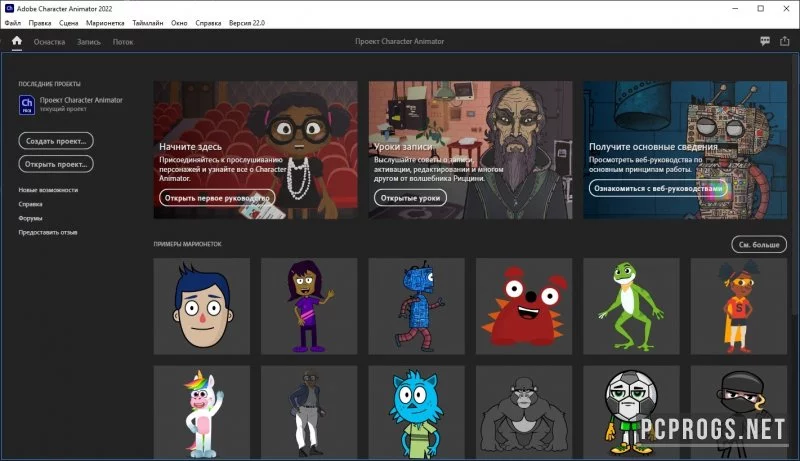This screenshot has height=461, width=800.
Task: Select the man in jacket puppet thumbnail
Action: click(309, 412)
